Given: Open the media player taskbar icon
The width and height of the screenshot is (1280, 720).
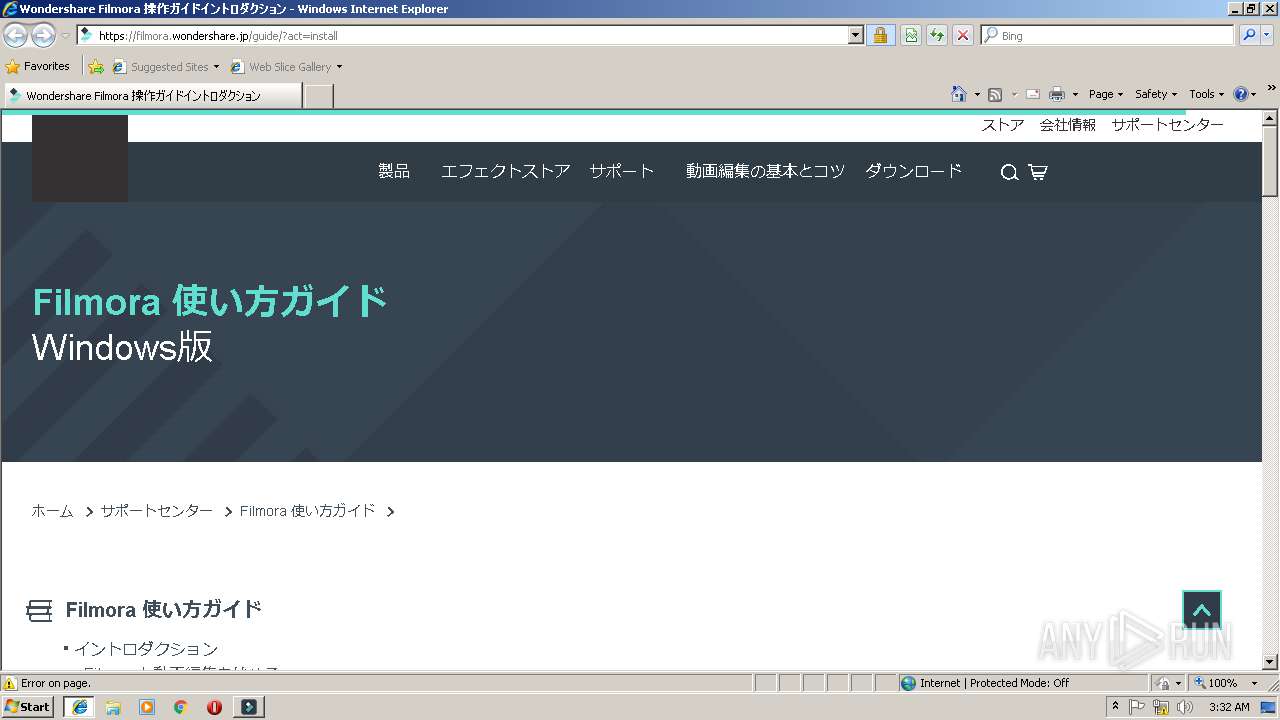Looking at the screenshot, I should (x=147, y=707).
